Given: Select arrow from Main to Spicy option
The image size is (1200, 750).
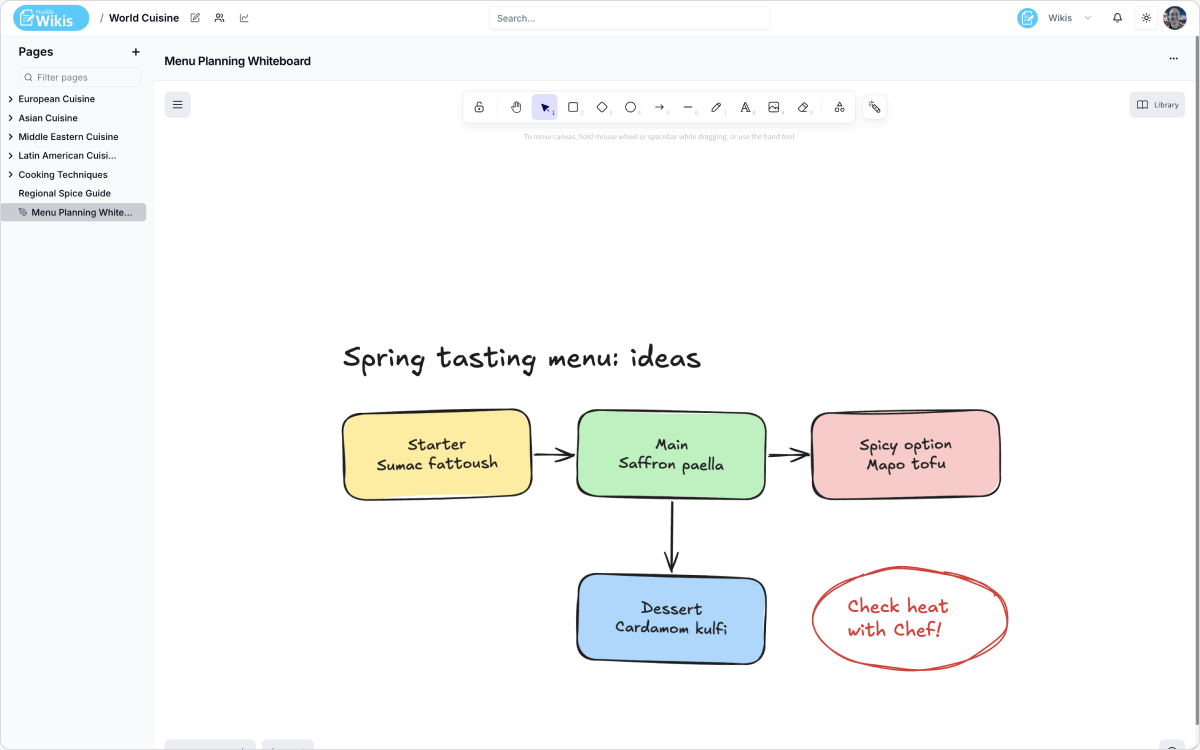Looking at the screenshot, I should pyautogui.click(x=789, y=455).
